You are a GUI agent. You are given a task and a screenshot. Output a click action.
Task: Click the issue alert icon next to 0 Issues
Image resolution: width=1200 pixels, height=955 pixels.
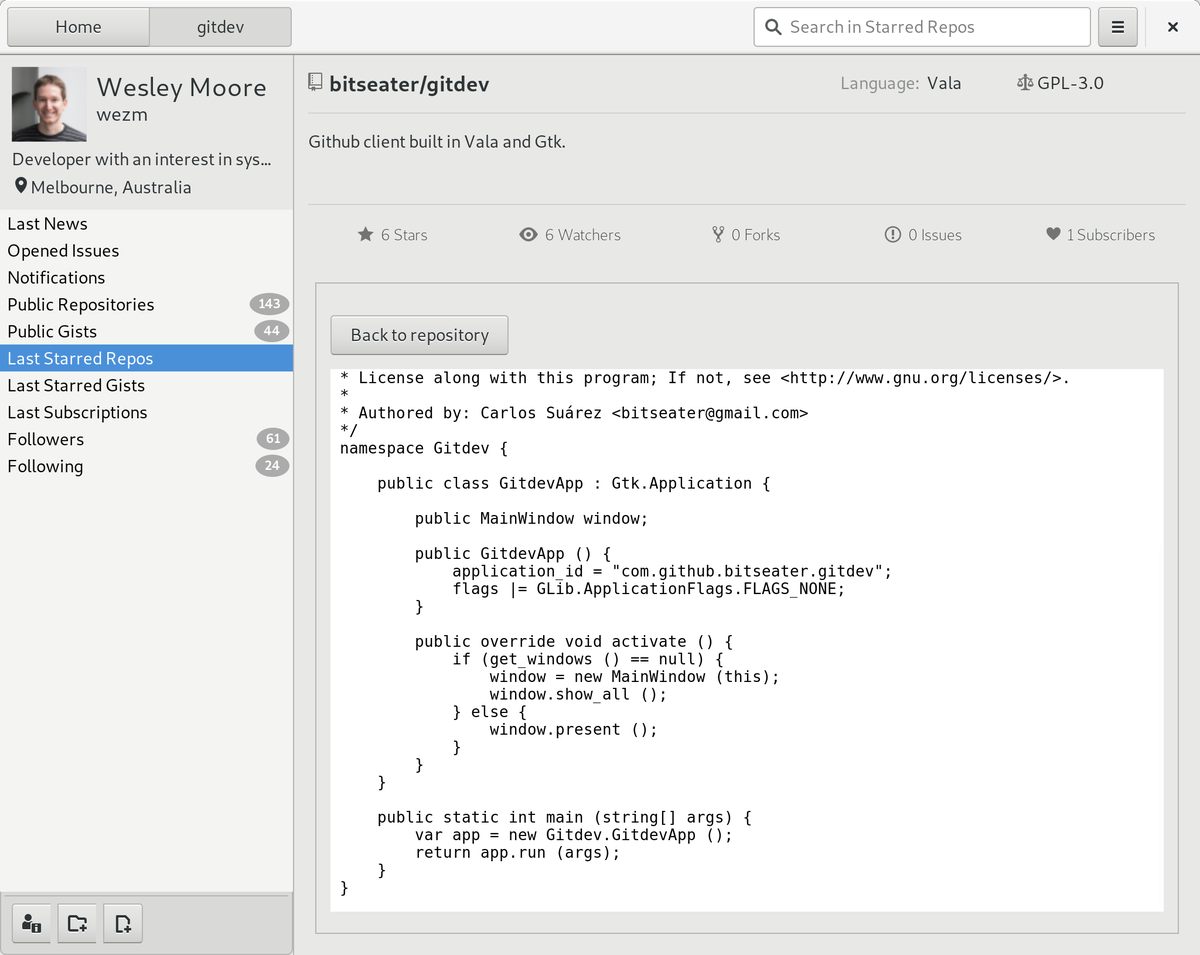(893, 235)
